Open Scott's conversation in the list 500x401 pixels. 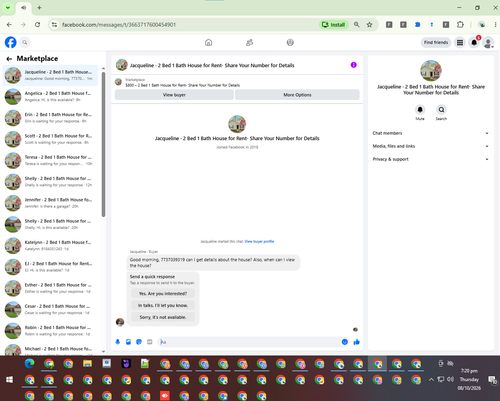coord(50,139)
